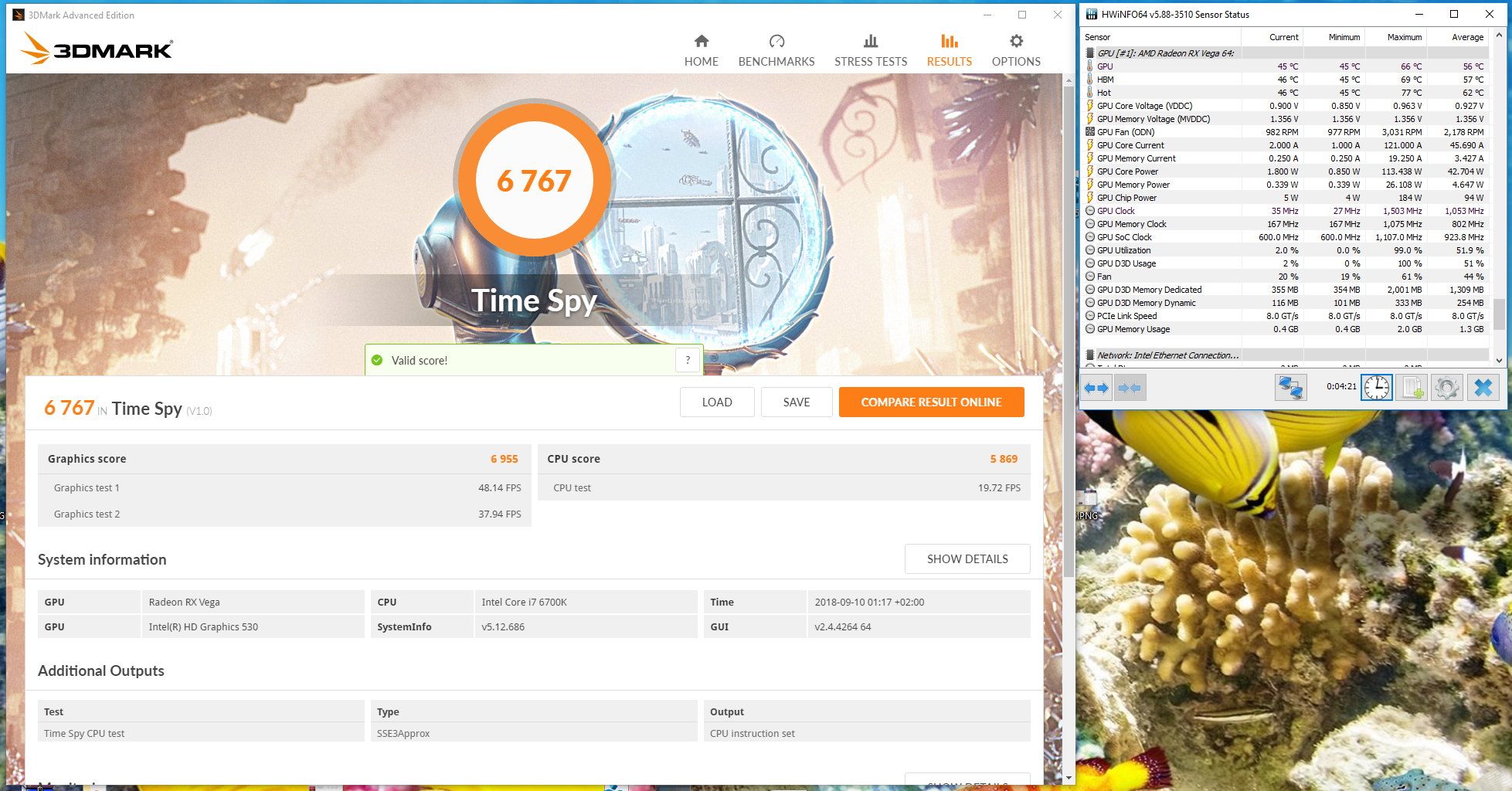Open the STRESS TESTS tab
Screen dimensions: 1512x791
coord(871,51)
